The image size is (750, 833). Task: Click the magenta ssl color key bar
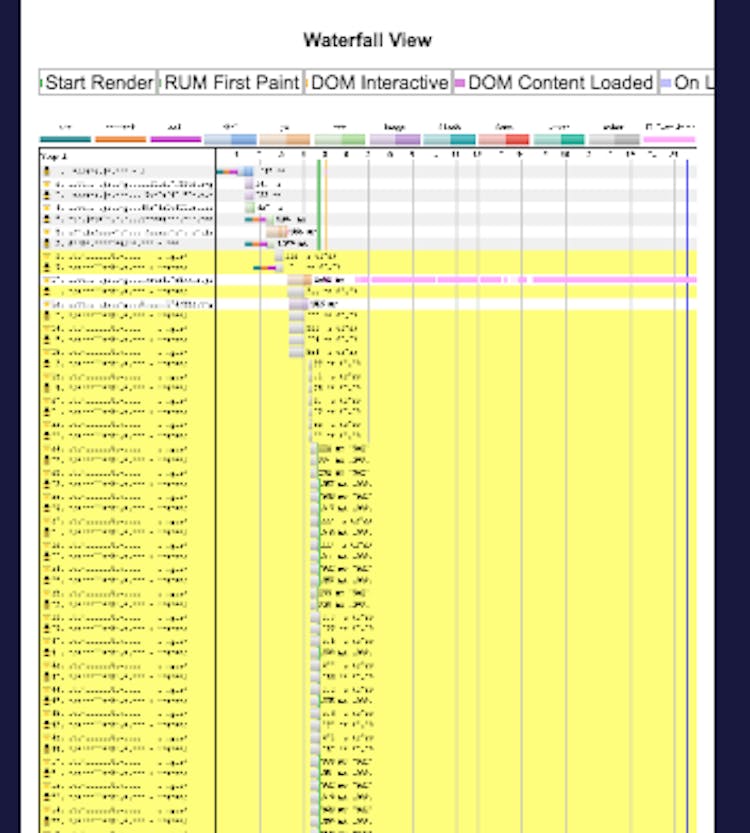pos(175,140)
